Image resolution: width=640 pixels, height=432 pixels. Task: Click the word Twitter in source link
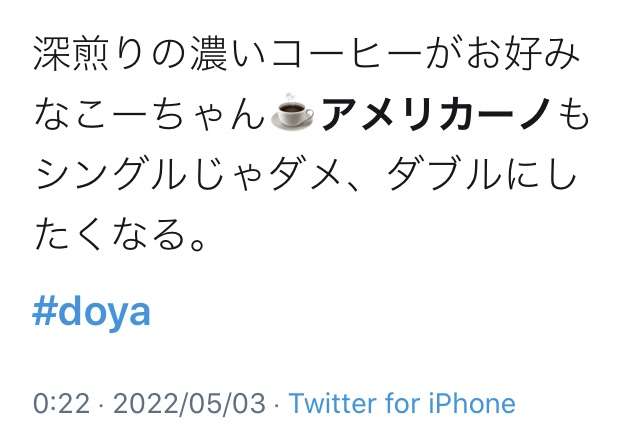333,403
